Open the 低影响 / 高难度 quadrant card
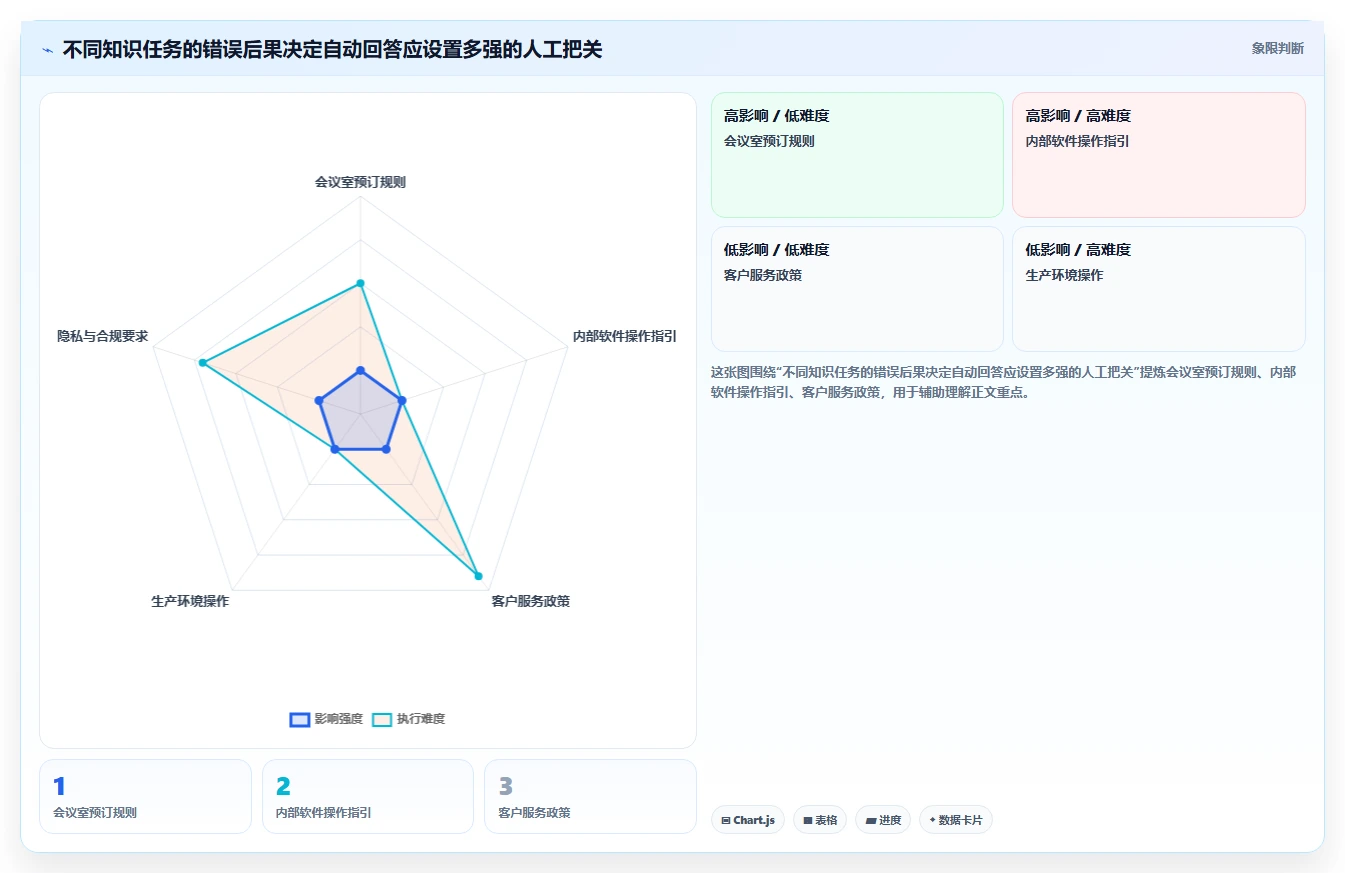This screenshot has height=873, width=1345. coord(1159,289)
